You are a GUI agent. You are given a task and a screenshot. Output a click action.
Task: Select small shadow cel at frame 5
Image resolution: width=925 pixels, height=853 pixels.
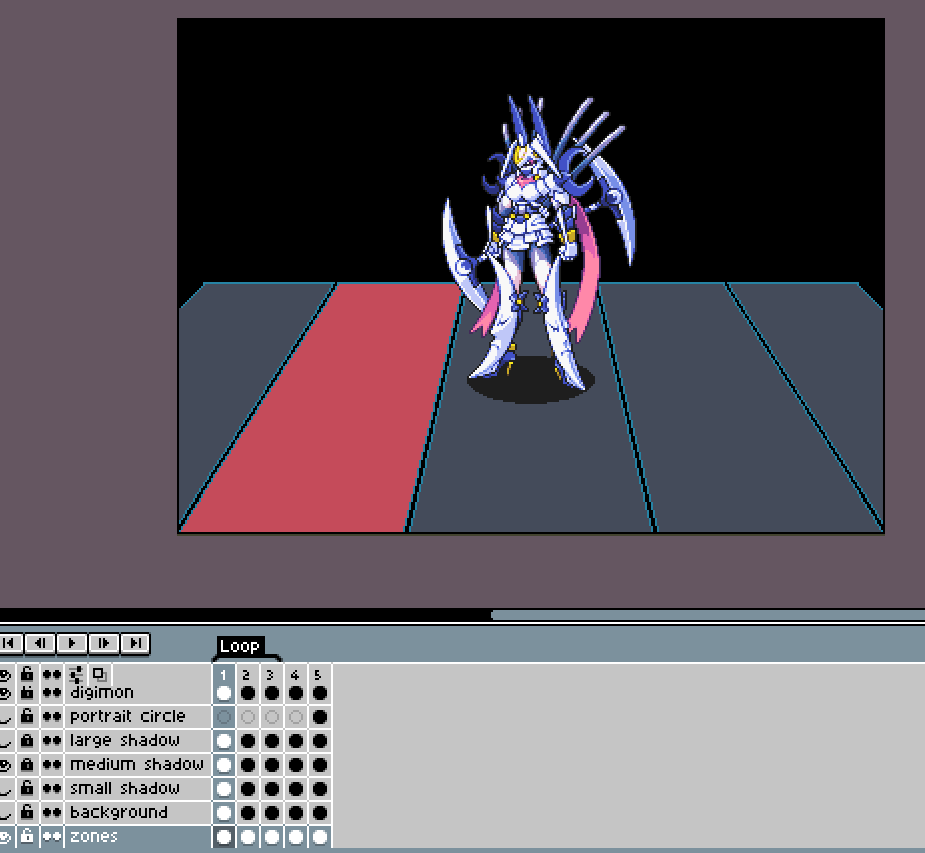(x=319, y=789)
